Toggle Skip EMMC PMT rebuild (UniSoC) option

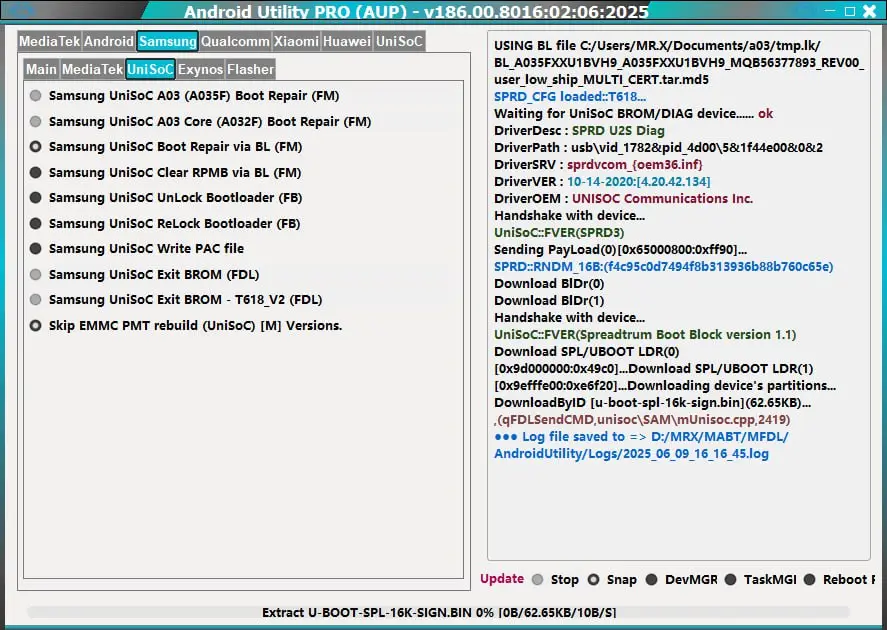(x=186, y=325)
